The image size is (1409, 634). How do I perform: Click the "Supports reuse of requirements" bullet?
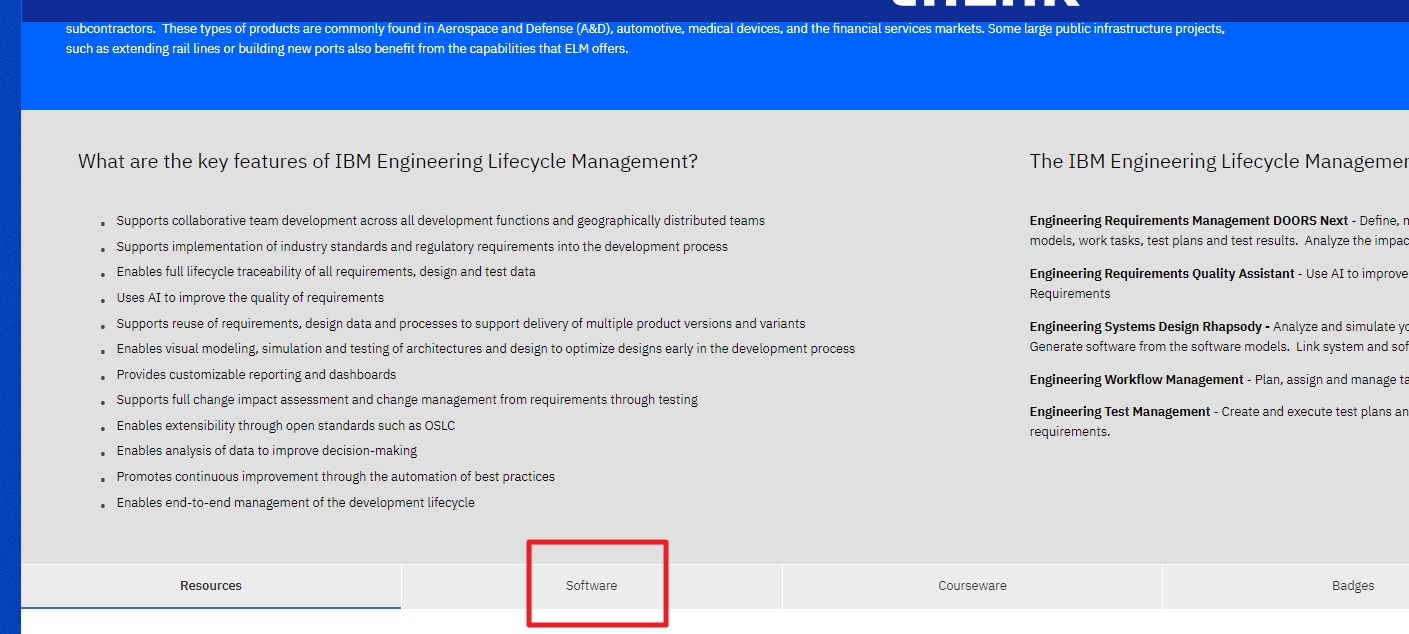pos(461,324)
